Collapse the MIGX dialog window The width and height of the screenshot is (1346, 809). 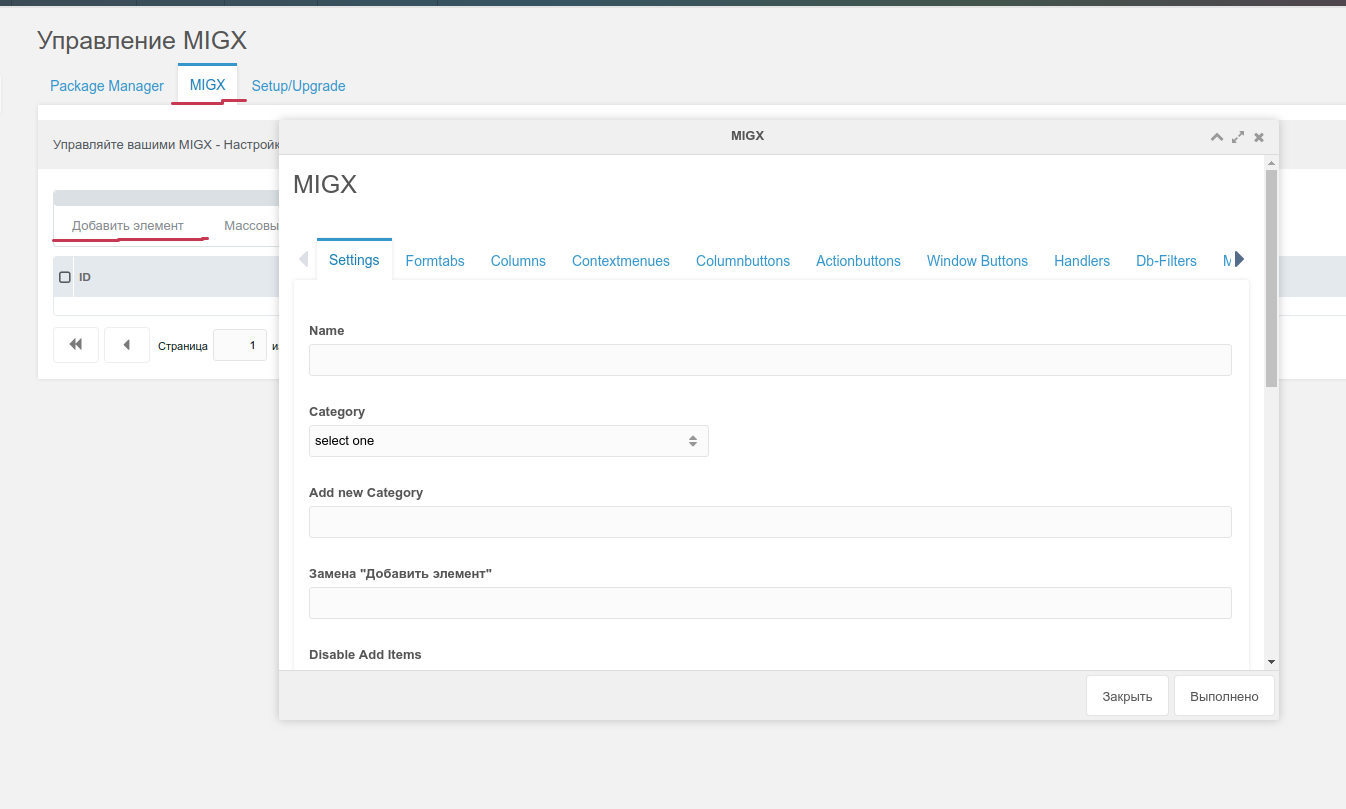pyautogui.click(x=1217, y=137)
